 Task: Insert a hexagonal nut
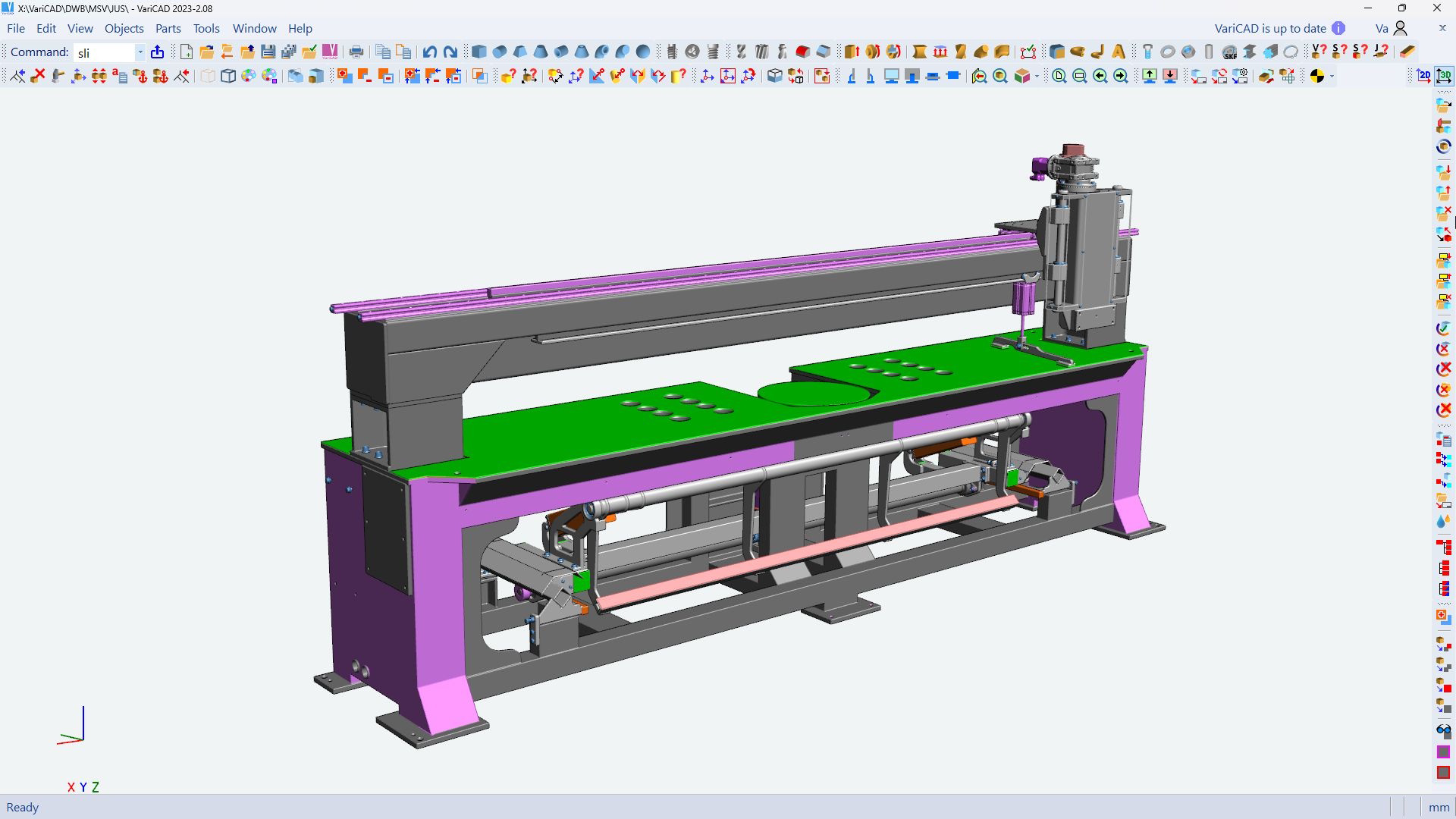pyautogui.click(x=1187, y=53)
